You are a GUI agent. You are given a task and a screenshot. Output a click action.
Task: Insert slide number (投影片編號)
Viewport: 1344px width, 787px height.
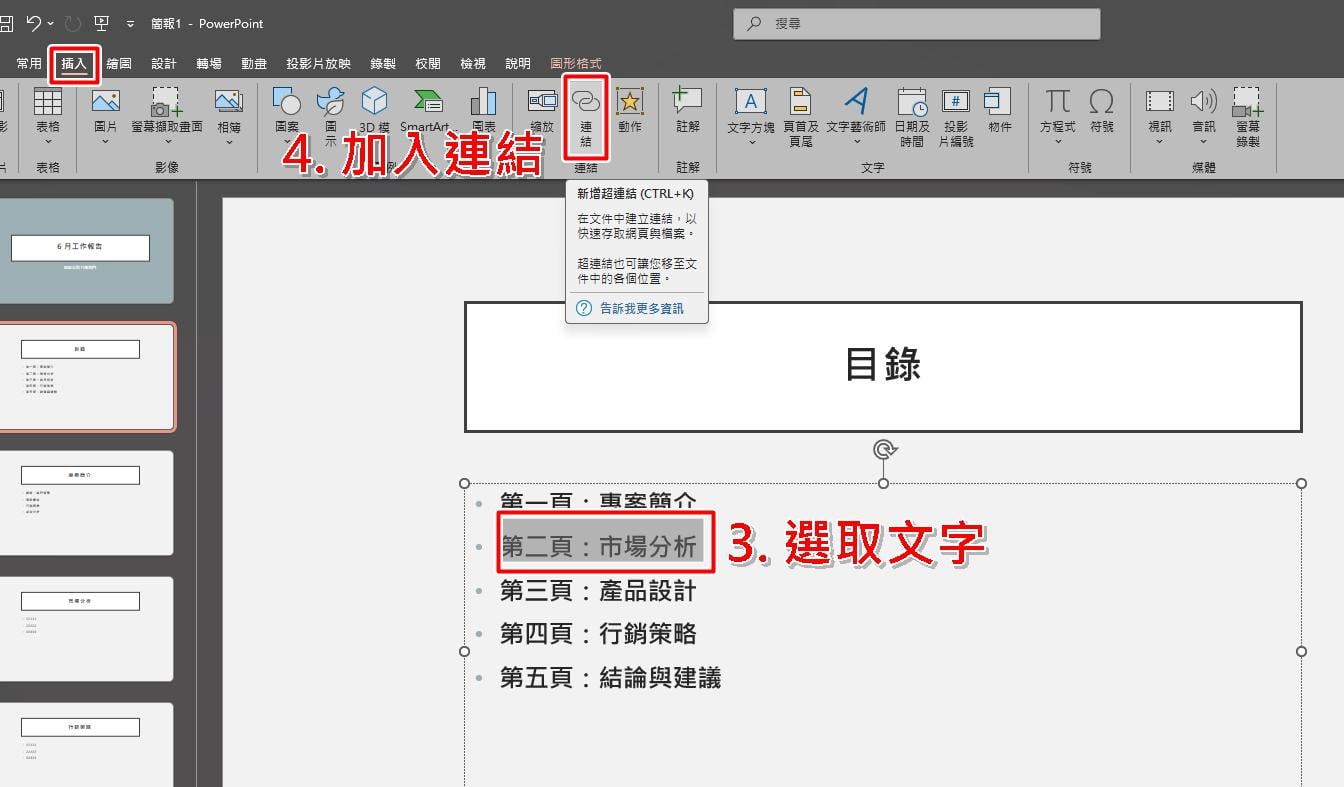click(956, 102)
